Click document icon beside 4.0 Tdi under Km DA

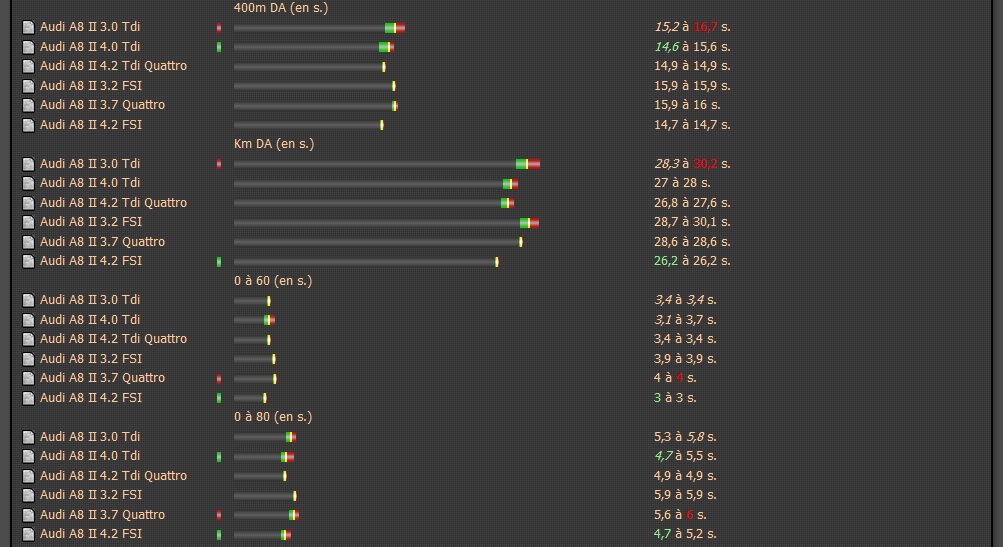(x=28, y=183)
